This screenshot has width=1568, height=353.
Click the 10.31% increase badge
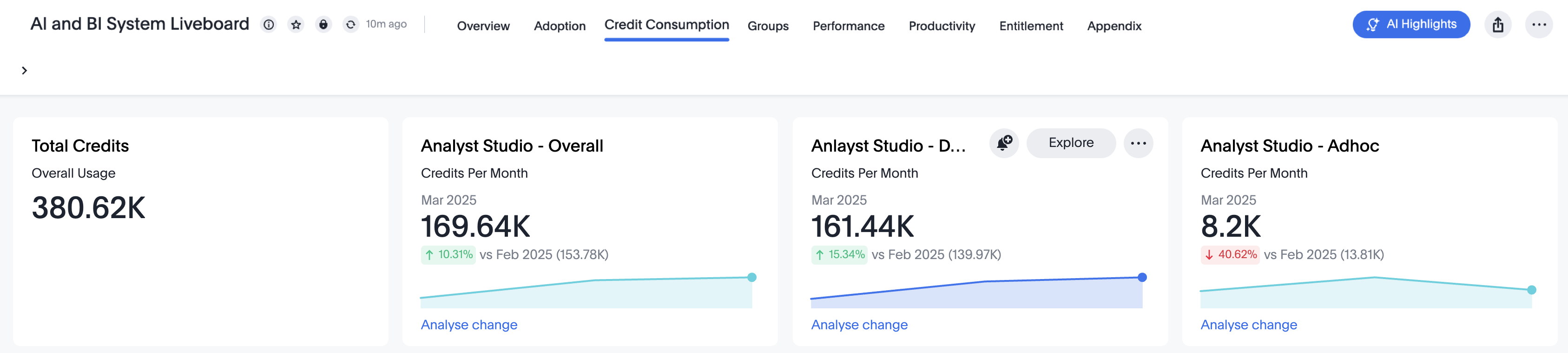[448, 255]
